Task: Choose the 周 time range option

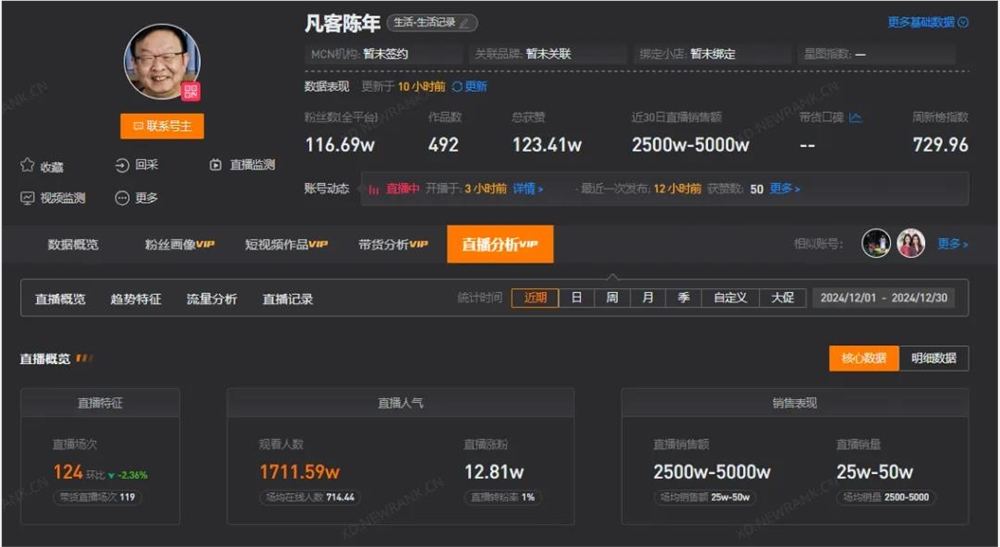Action: tap(612, 298)
